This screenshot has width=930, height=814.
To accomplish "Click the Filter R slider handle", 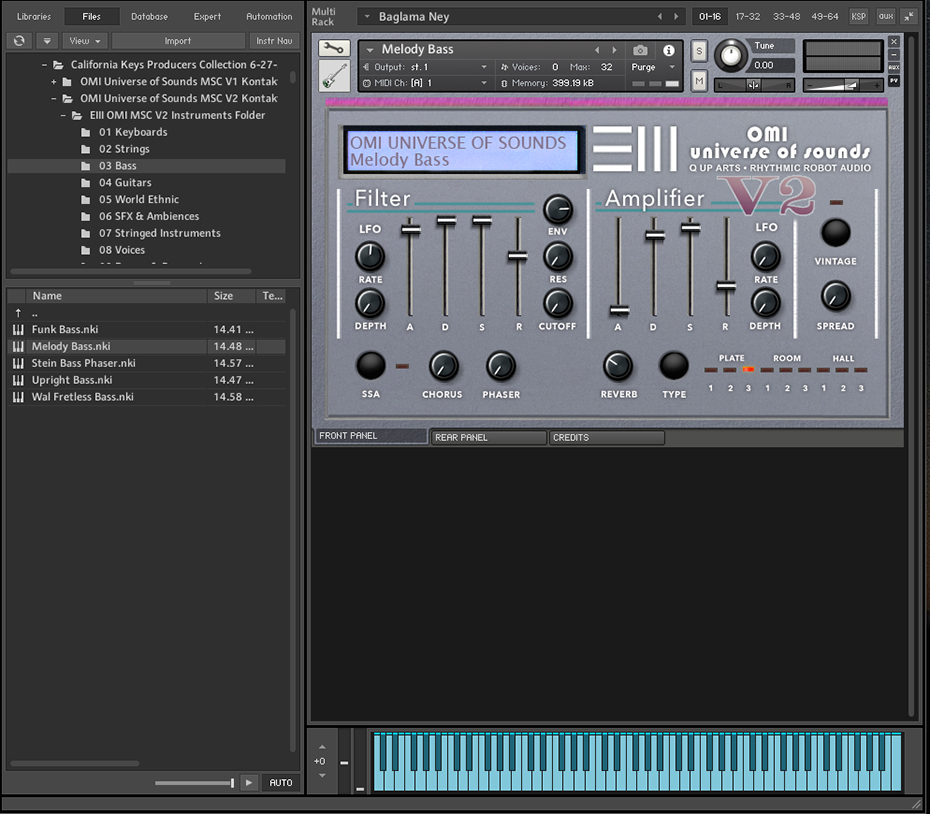I will (x=517, y=256).
